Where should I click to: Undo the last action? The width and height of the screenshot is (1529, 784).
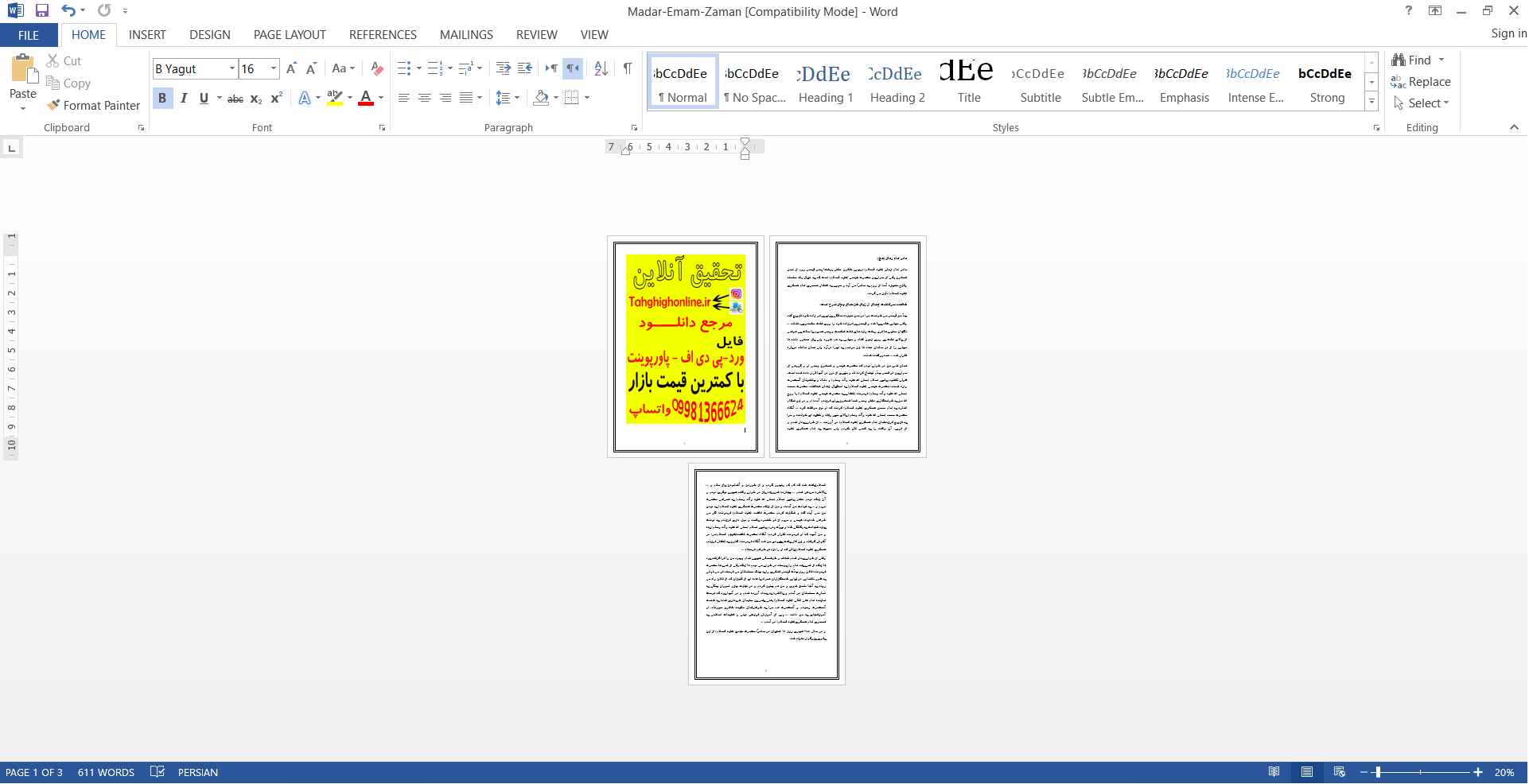coord(68,11)
